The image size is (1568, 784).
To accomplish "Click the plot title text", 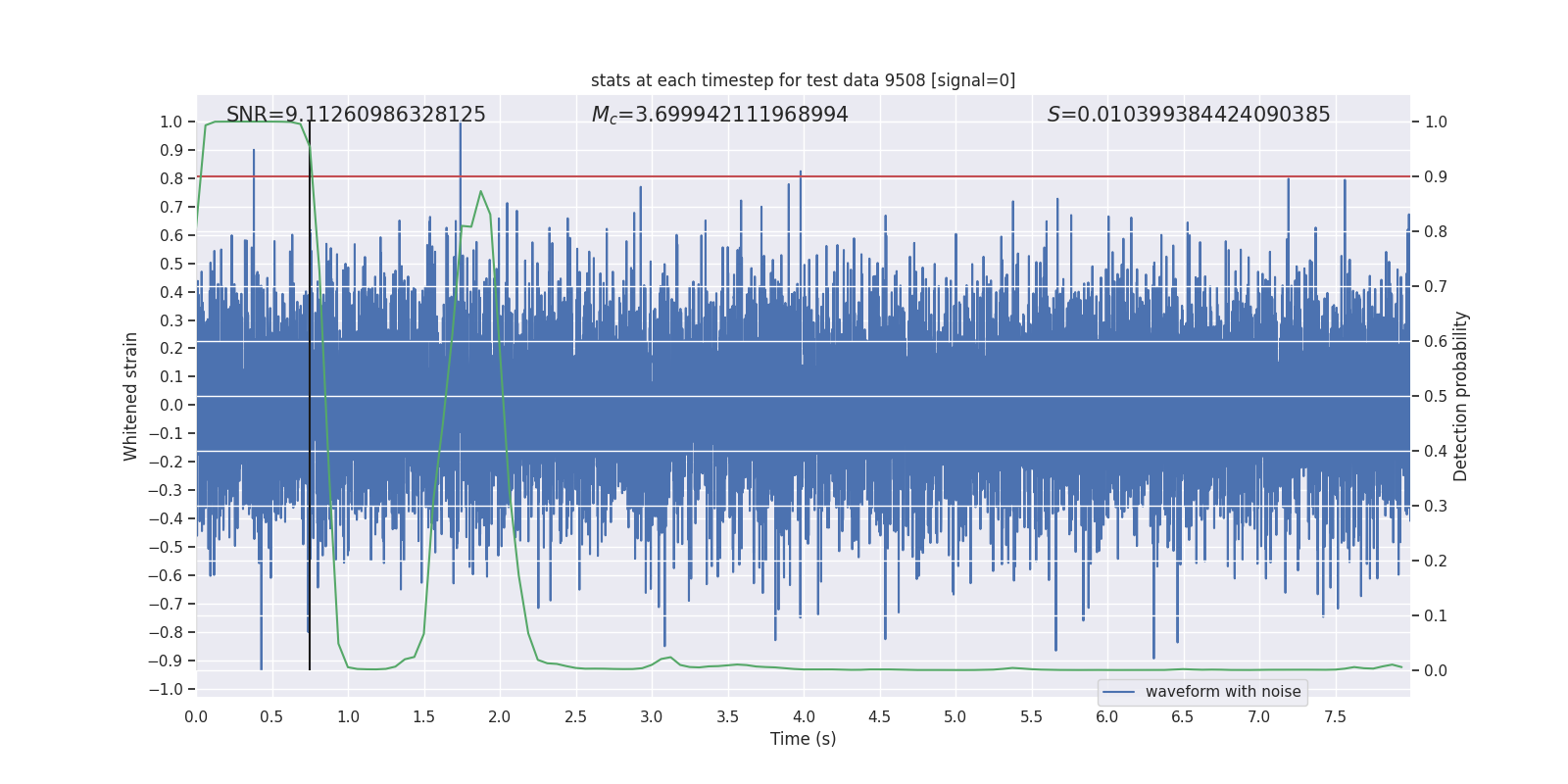I will point(803,80).
